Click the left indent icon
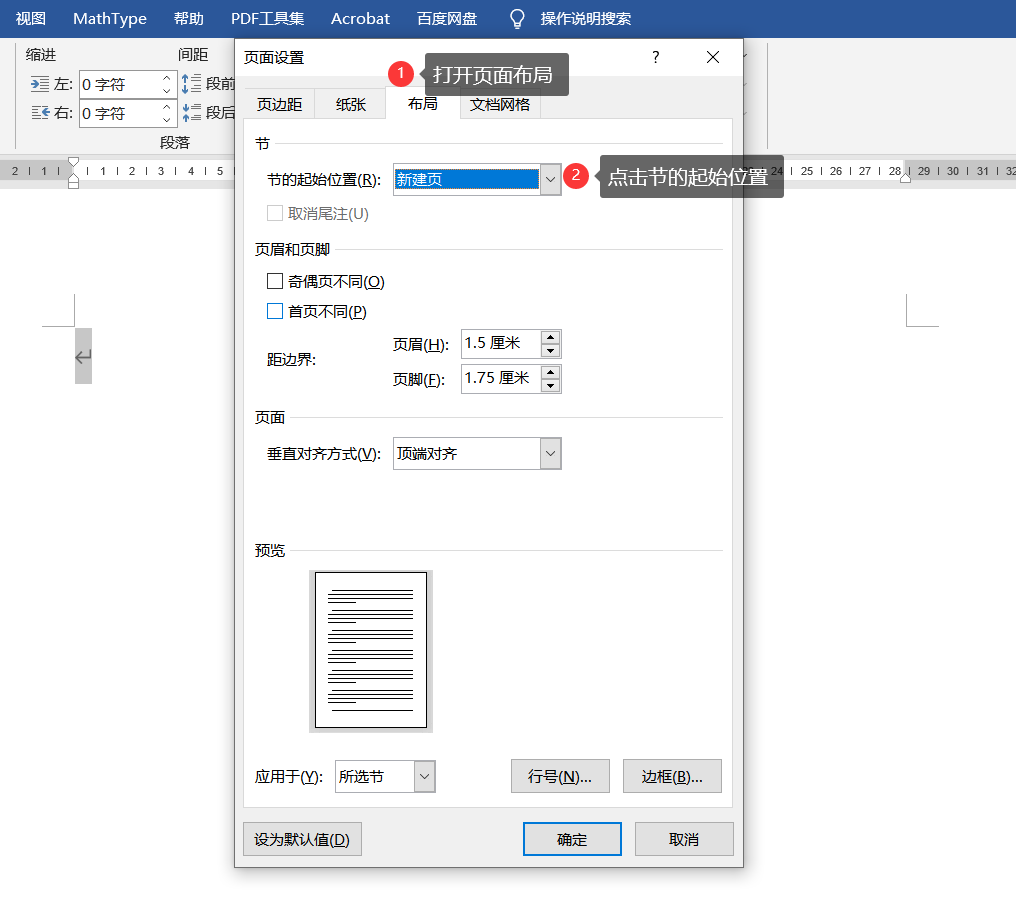Viewport: 1016px width, 908px height. 40,84
